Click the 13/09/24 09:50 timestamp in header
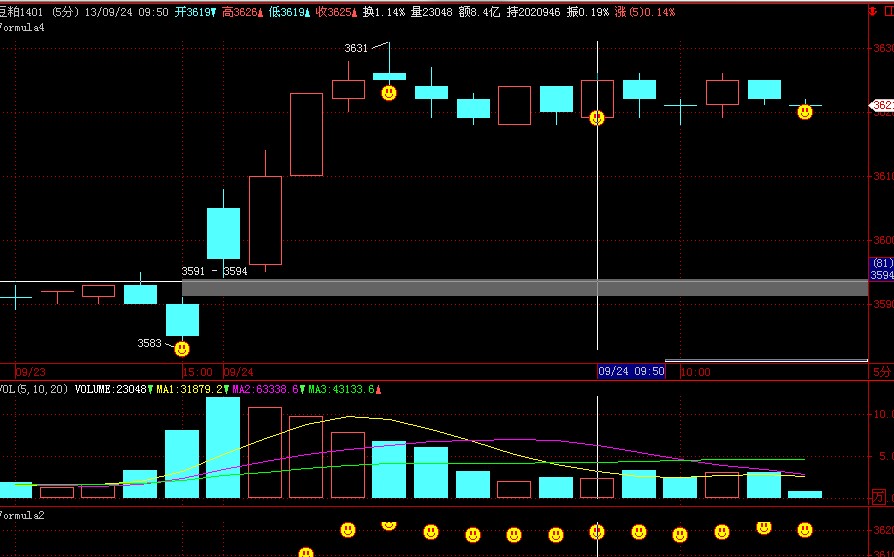The width and height of the screenshot is (894, 557). point(127,12)
